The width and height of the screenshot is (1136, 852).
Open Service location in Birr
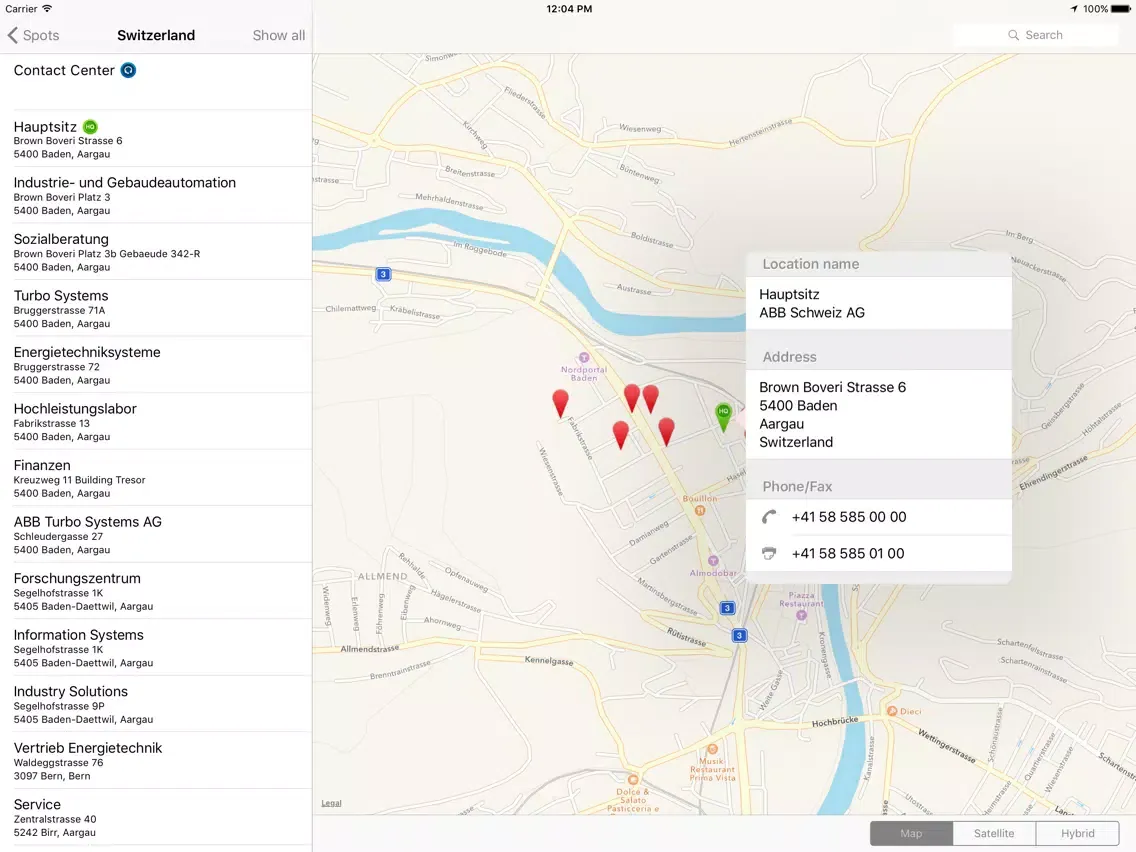156,817
